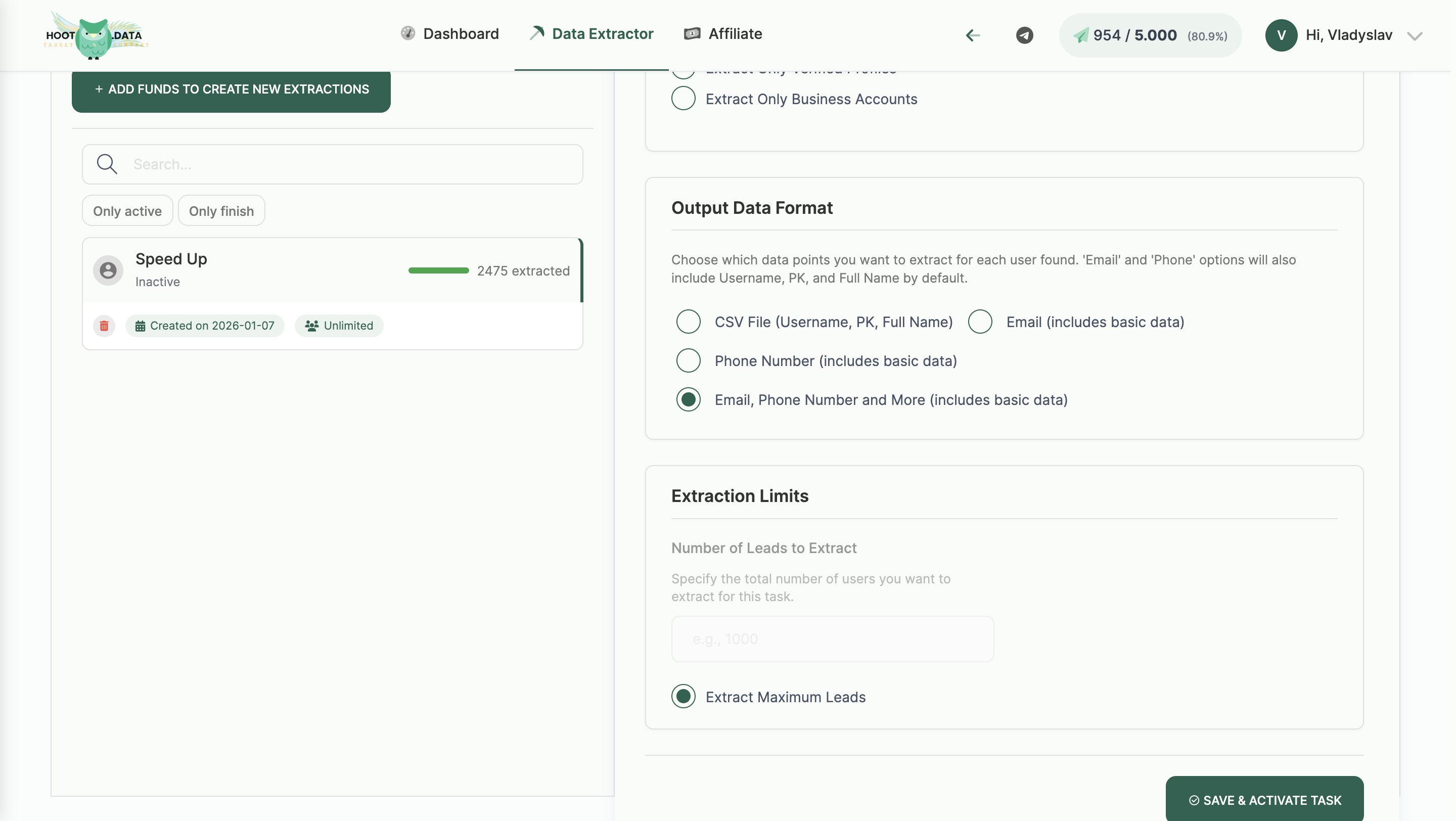The image size is (1456, 821).
Task: Click the Unlimited users group icon
Action: pyautogui.click(x=312, y=326)
